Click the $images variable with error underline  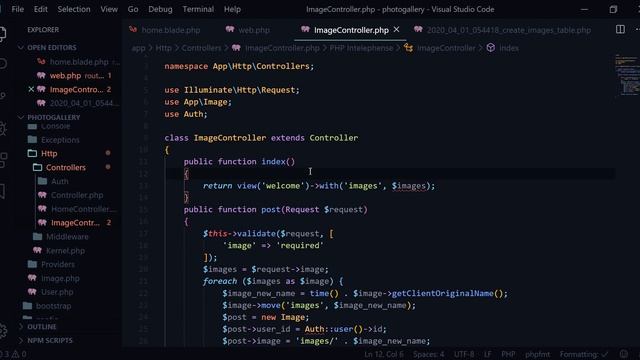pyautogui.click(x=409, y=186)
